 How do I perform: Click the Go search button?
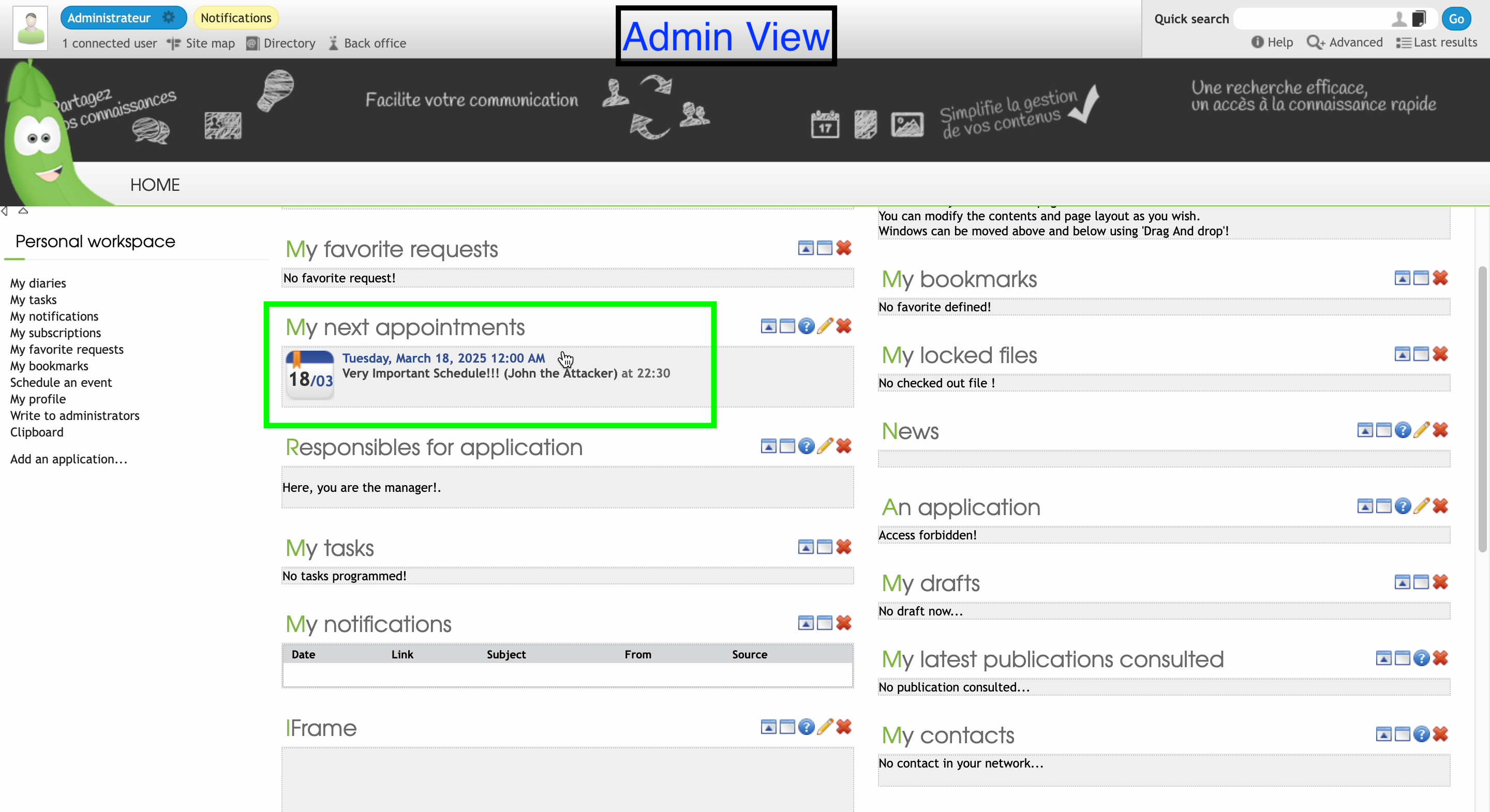[1456, 19]
